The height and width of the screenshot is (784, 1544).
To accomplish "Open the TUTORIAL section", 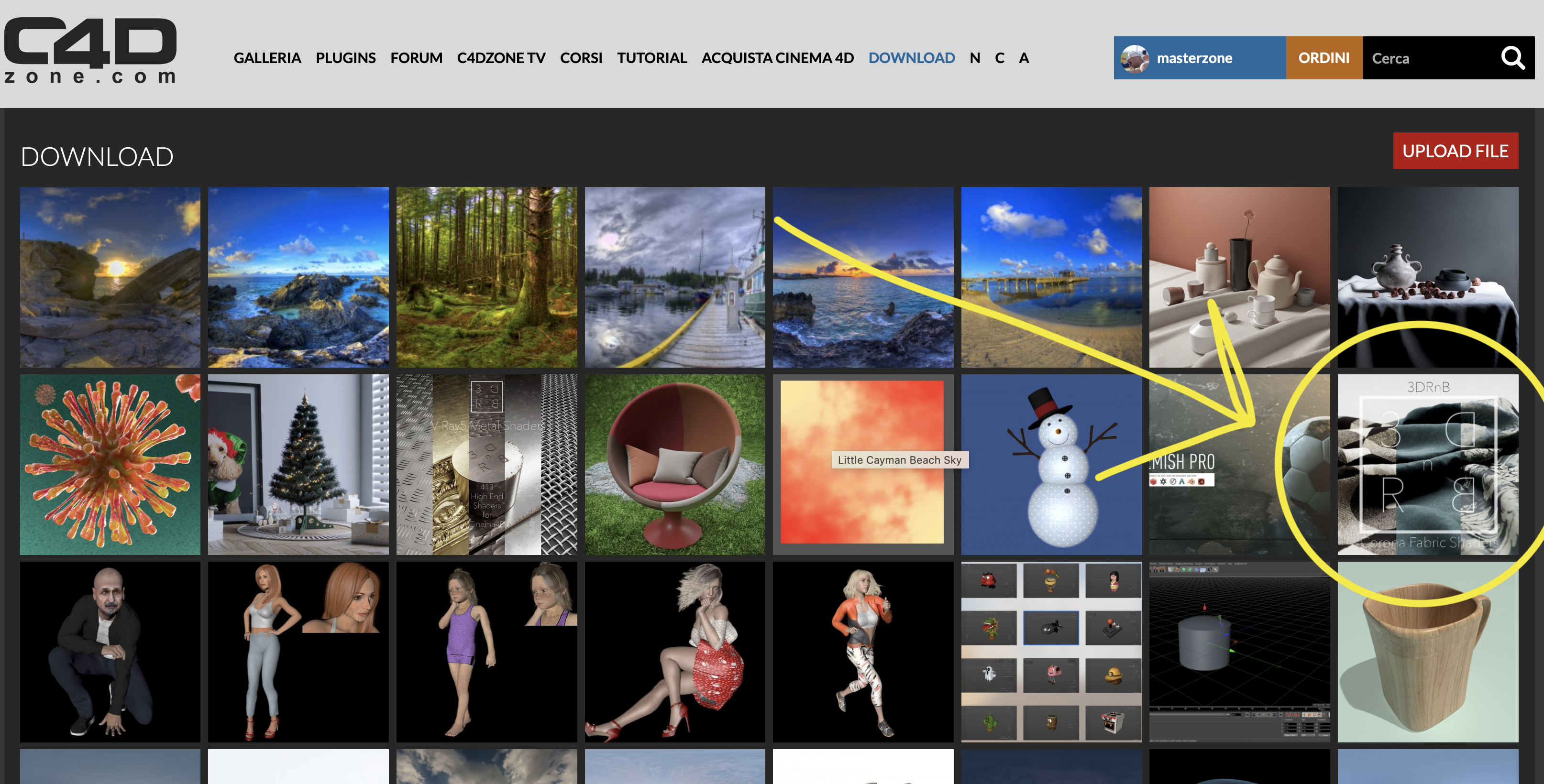I will pyautogui.click(x=651, y=58).
